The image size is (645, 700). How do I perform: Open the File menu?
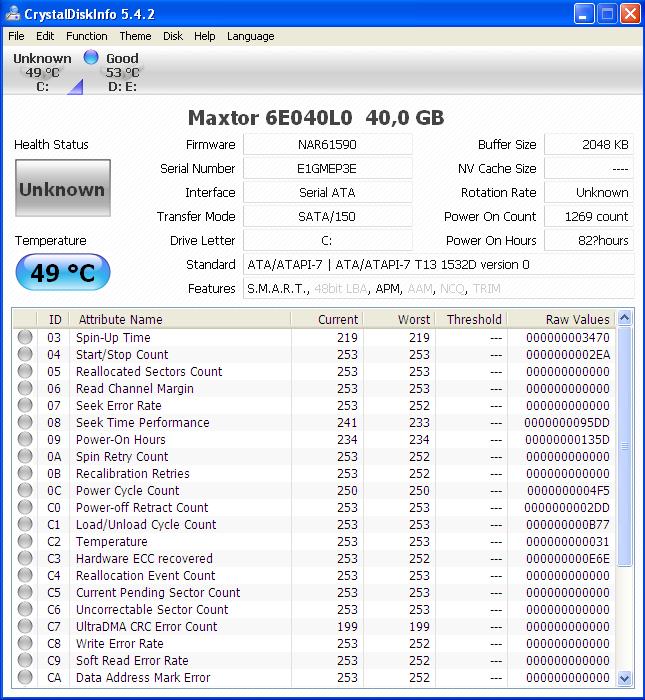(16, 36)
